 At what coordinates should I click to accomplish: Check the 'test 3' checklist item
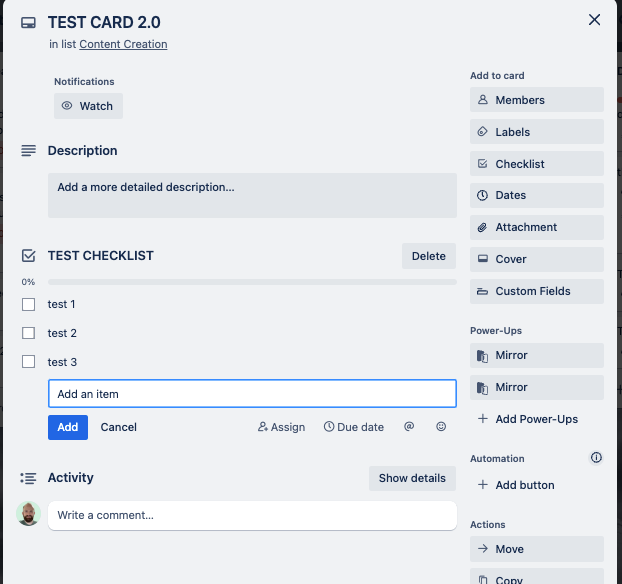click(x=29, y=362)
